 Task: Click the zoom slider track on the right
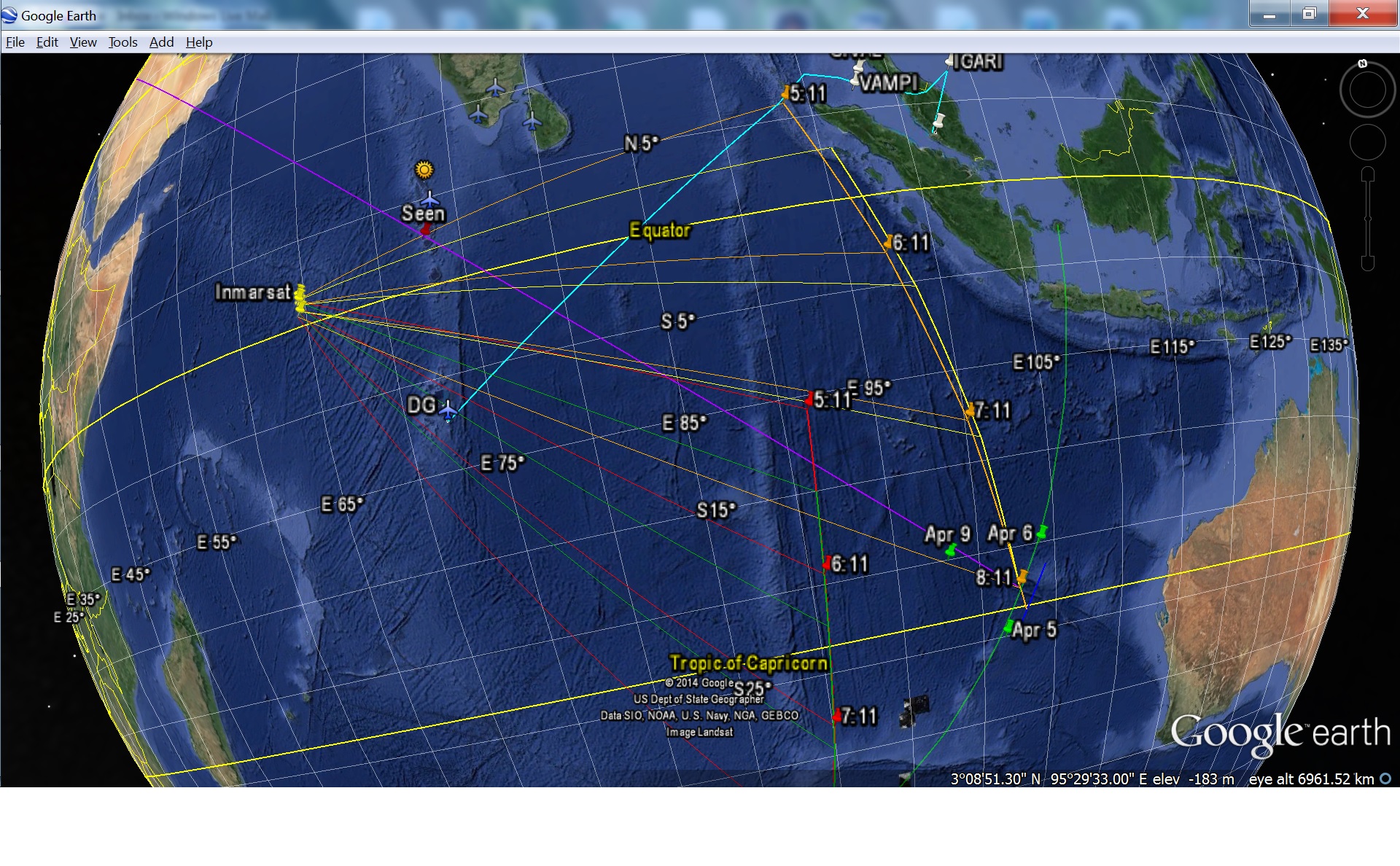pos(1368,219)
